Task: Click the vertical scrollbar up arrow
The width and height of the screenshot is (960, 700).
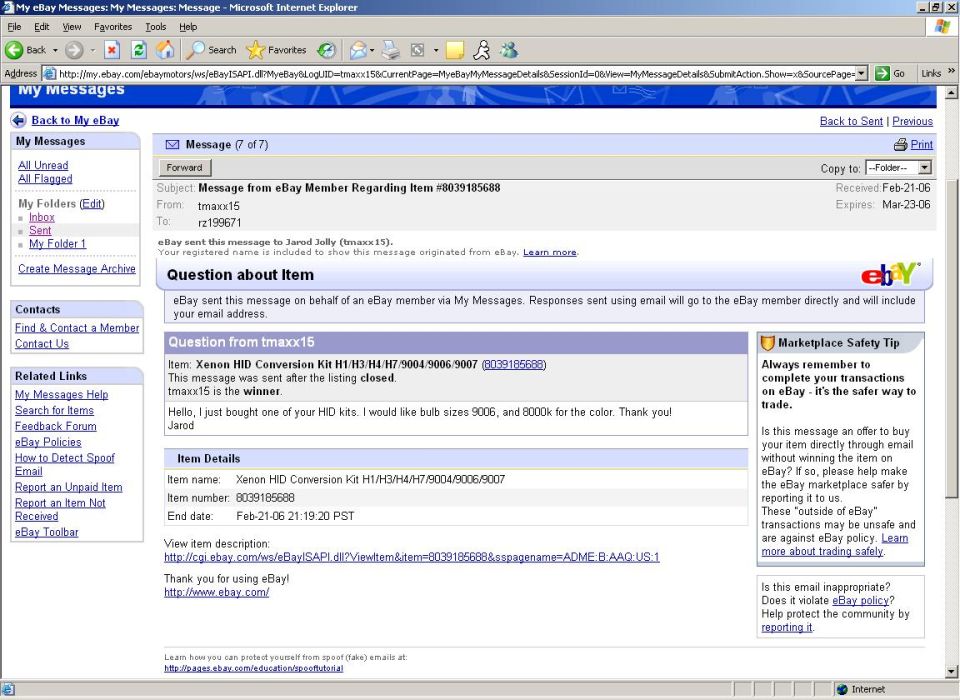Action: point(951,93)
